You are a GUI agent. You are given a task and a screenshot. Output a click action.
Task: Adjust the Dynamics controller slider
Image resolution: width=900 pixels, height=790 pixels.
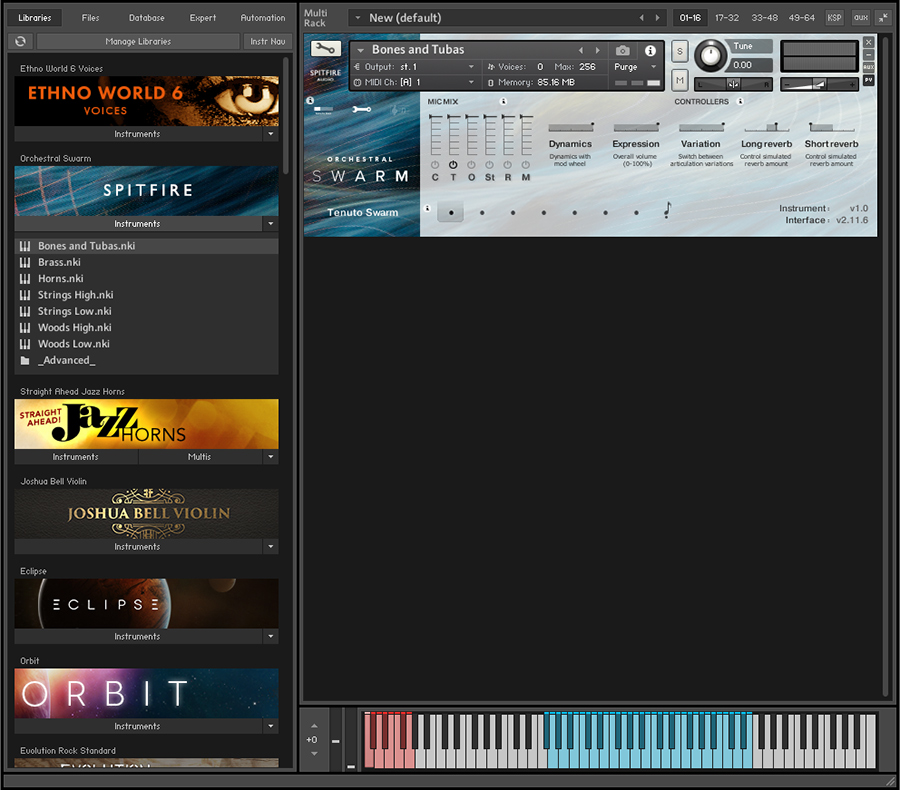pyautogui.click(x=571, y=127)
